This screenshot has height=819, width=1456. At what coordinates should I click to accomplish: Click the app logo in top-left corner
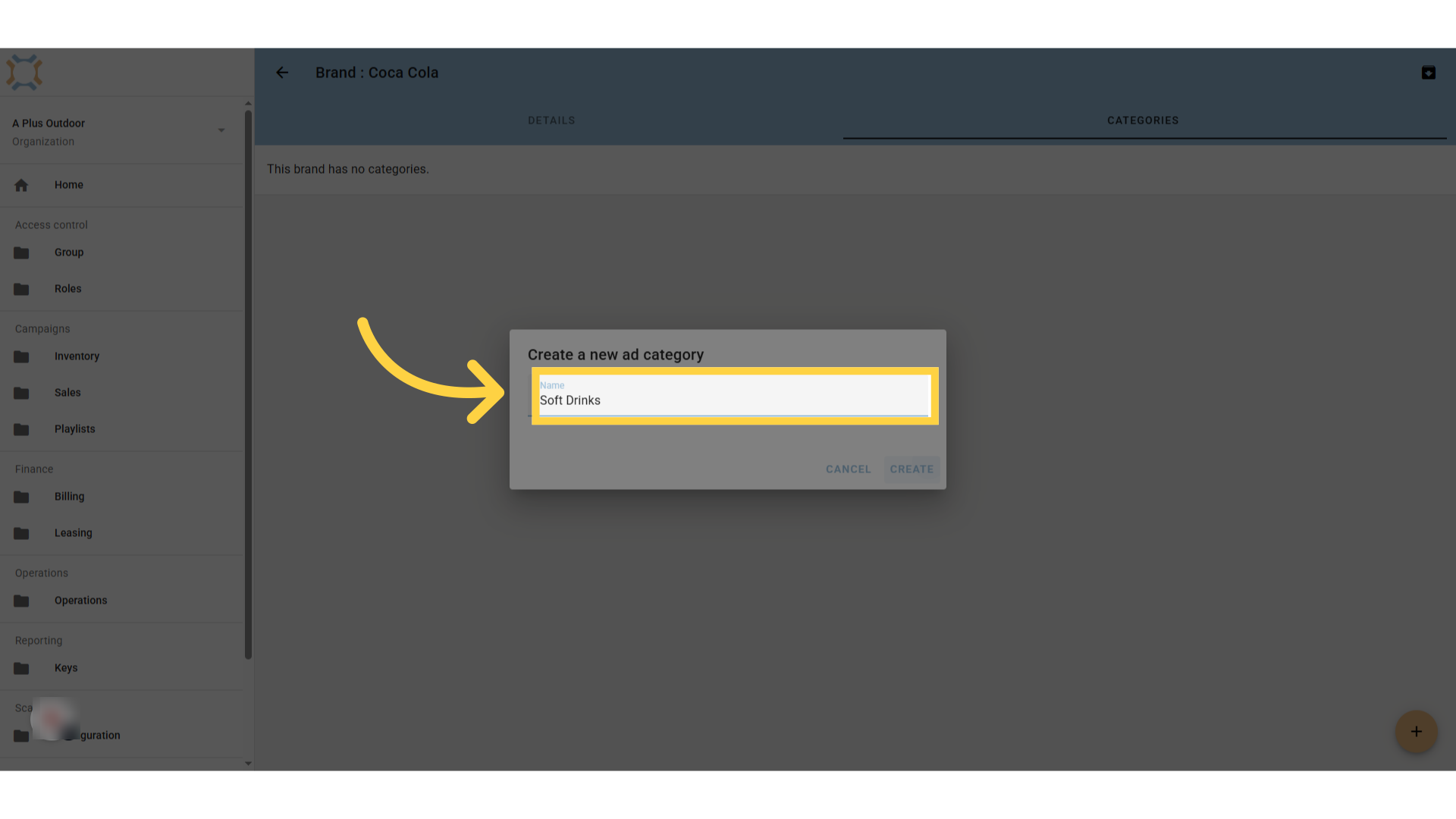24,73
